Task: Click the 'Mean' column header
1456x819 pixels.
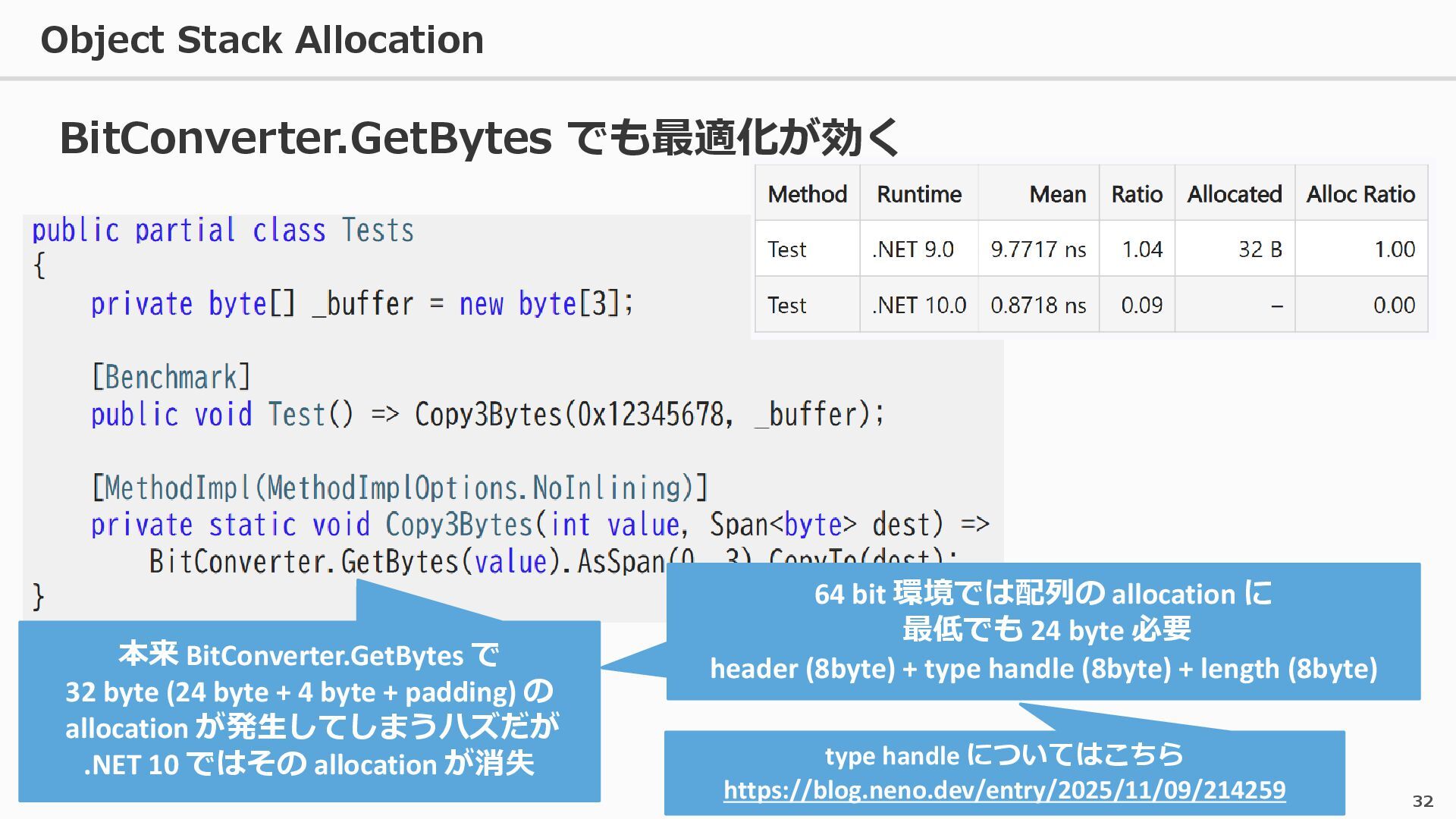Action: [1057, 194]
